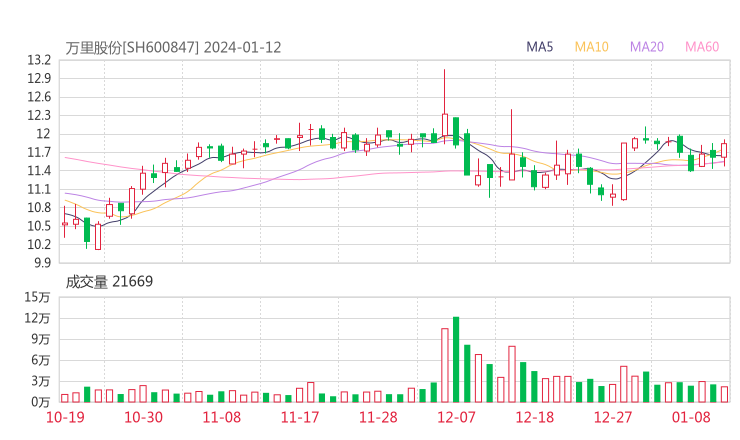
Task: Click the 3万 volume axis label
Action: (x=41, y=381)
